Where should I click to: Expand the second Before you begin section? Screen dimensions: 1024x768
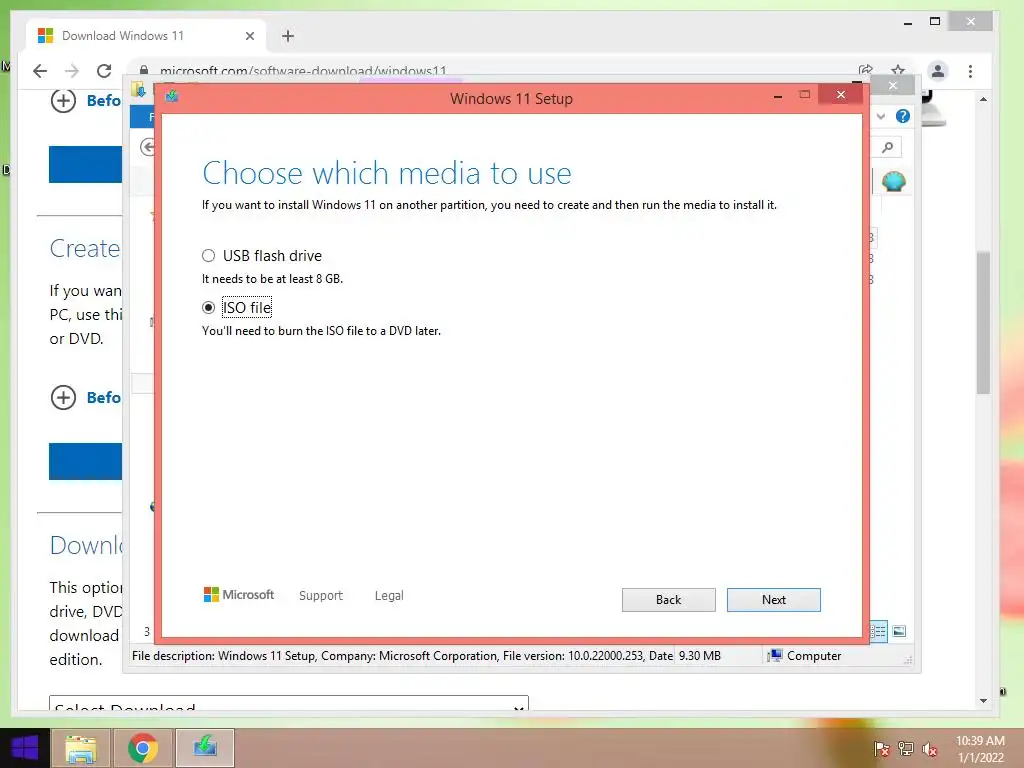point(63,397)
